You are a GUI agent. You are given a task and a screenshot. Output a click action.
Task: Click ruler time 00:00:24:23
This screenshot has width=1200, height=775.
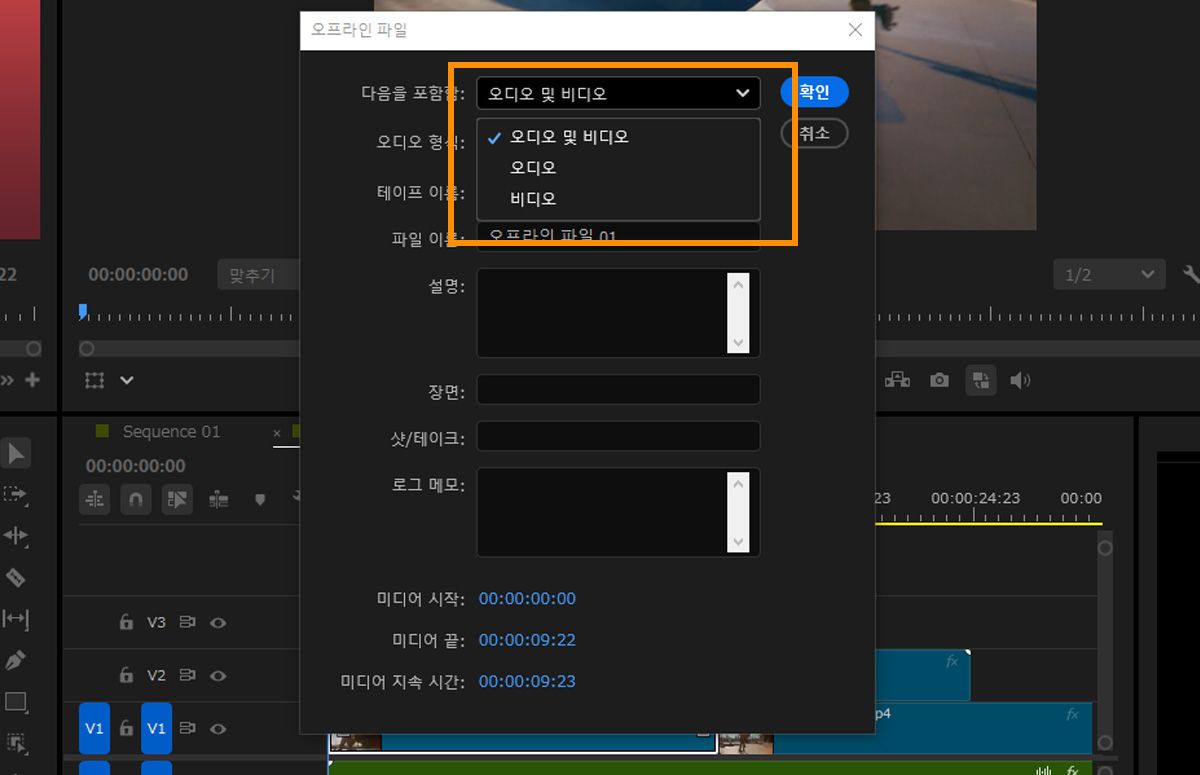click(975, 498)
